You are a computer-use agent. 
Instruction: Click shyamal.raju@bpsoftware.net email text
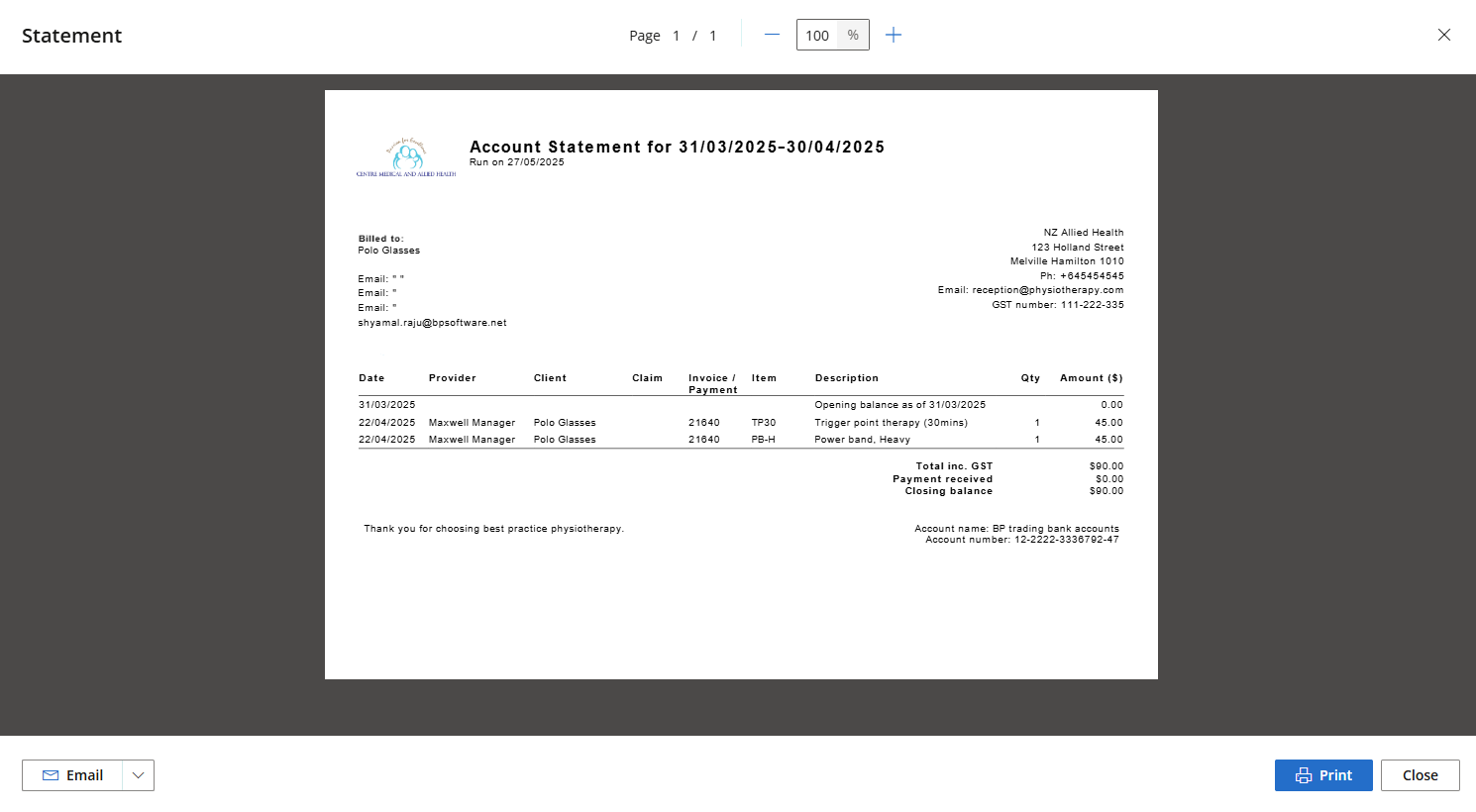[433, 323]
